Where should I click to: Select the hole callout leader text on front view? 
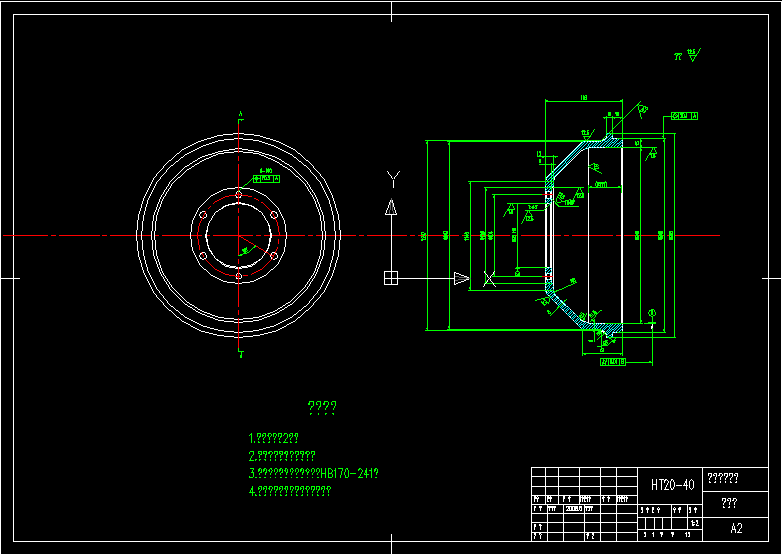tap(266, 171)
